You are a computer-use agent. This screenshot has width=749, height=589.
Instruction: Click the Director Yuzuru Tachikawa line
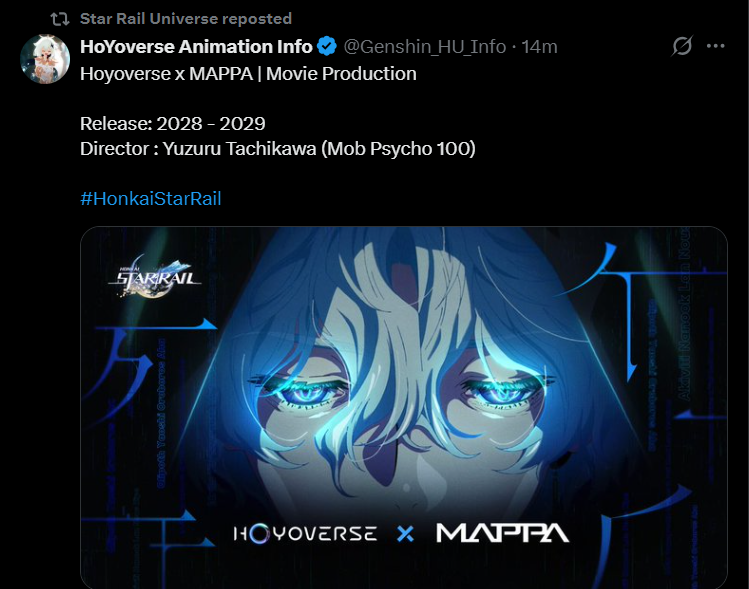pyautogui.click(x=278, y=149)
